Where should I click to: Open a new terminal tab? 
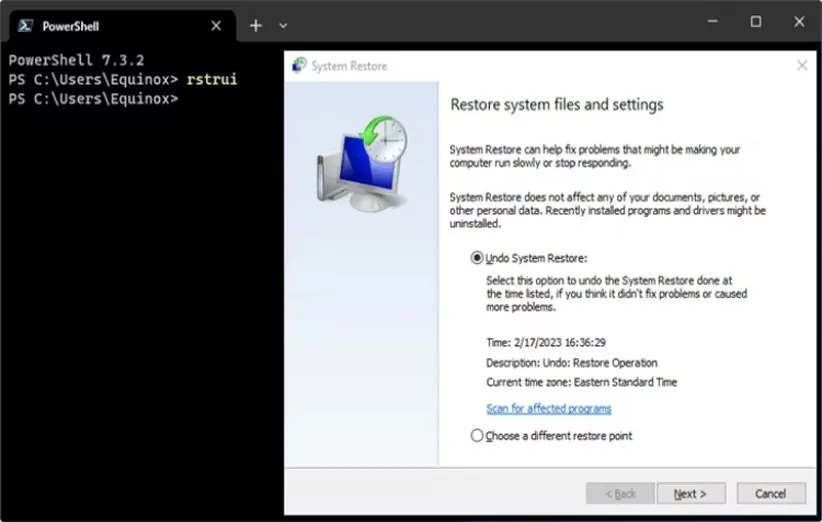point(256,25)
